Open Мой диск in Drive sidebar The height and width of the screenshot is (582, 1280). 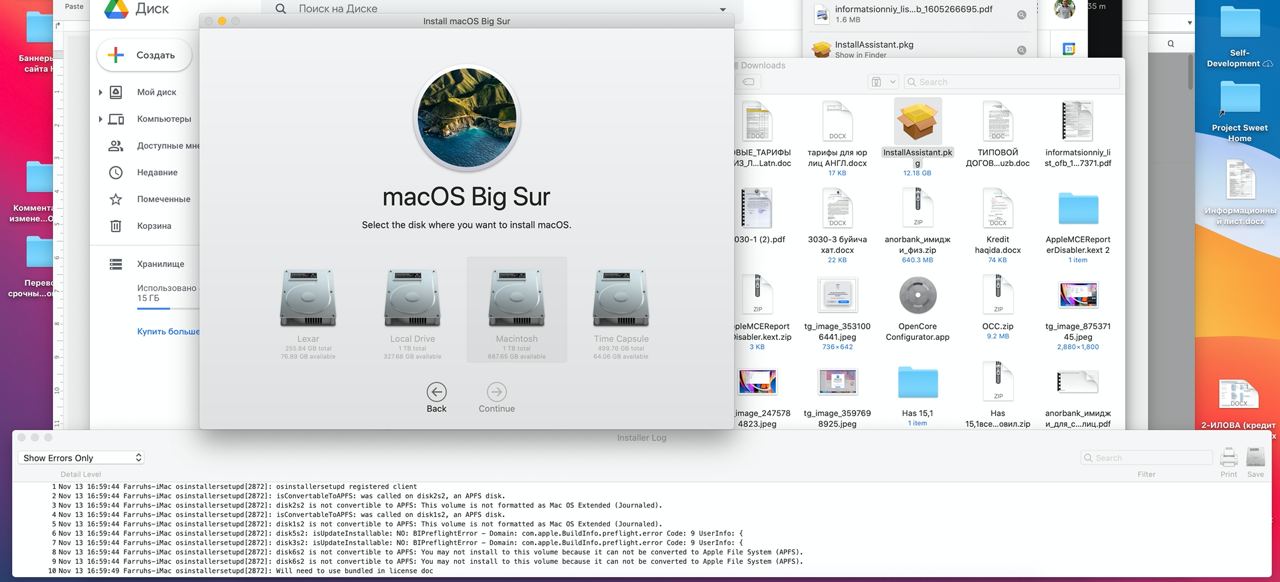point(156,92)
